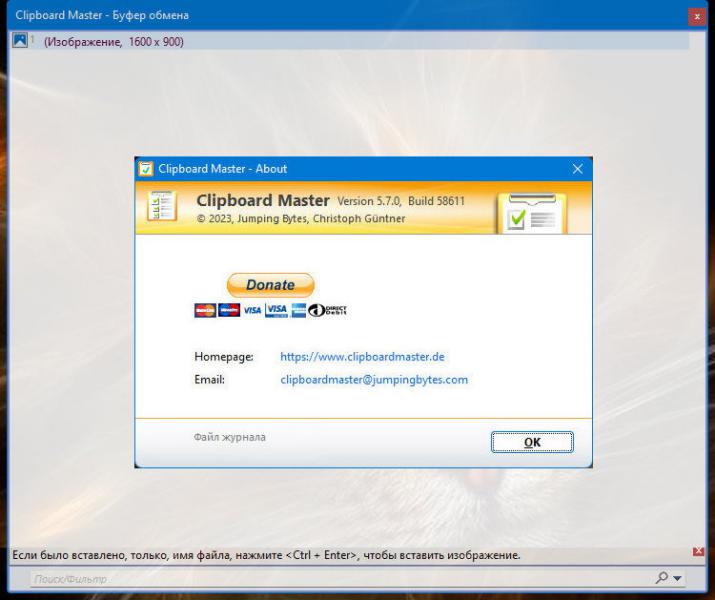Dismiss the red X on the hint bar
This screenshot has height=600, width=715.
(x=698, y=552)
